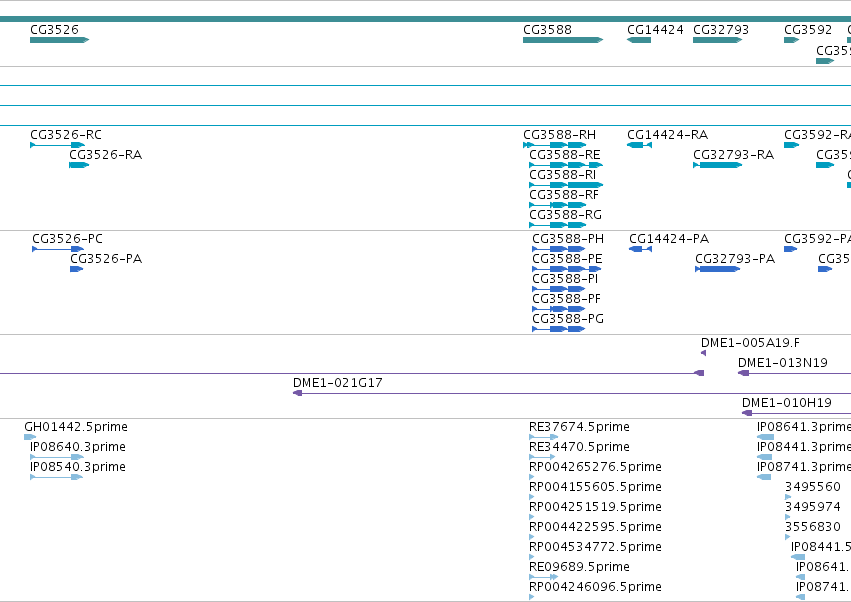Click transcript CG3588-RE
This screenshot has height=602, width=851.
point(566,165)
